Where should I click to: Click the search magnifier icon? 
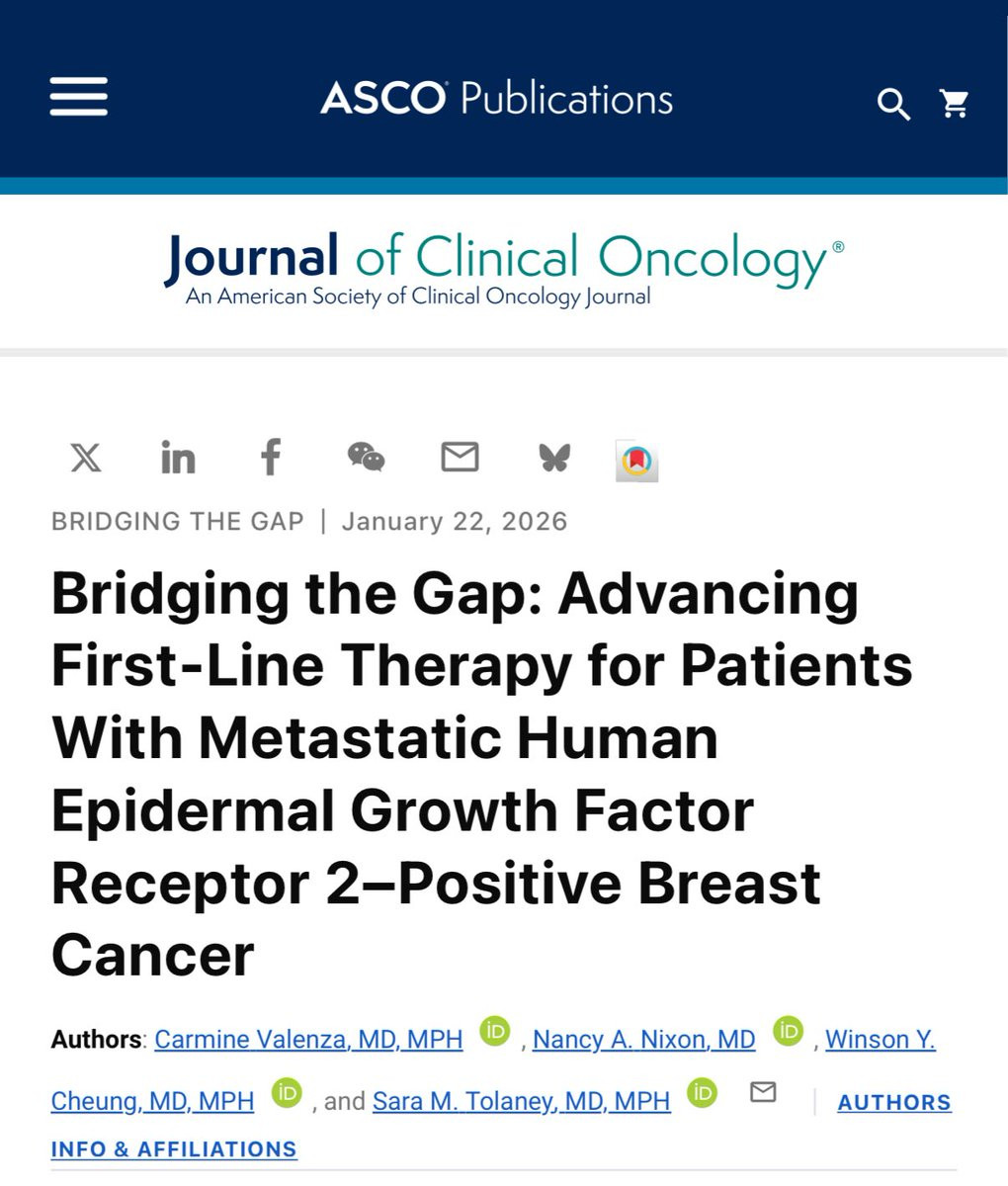(893, 104)
